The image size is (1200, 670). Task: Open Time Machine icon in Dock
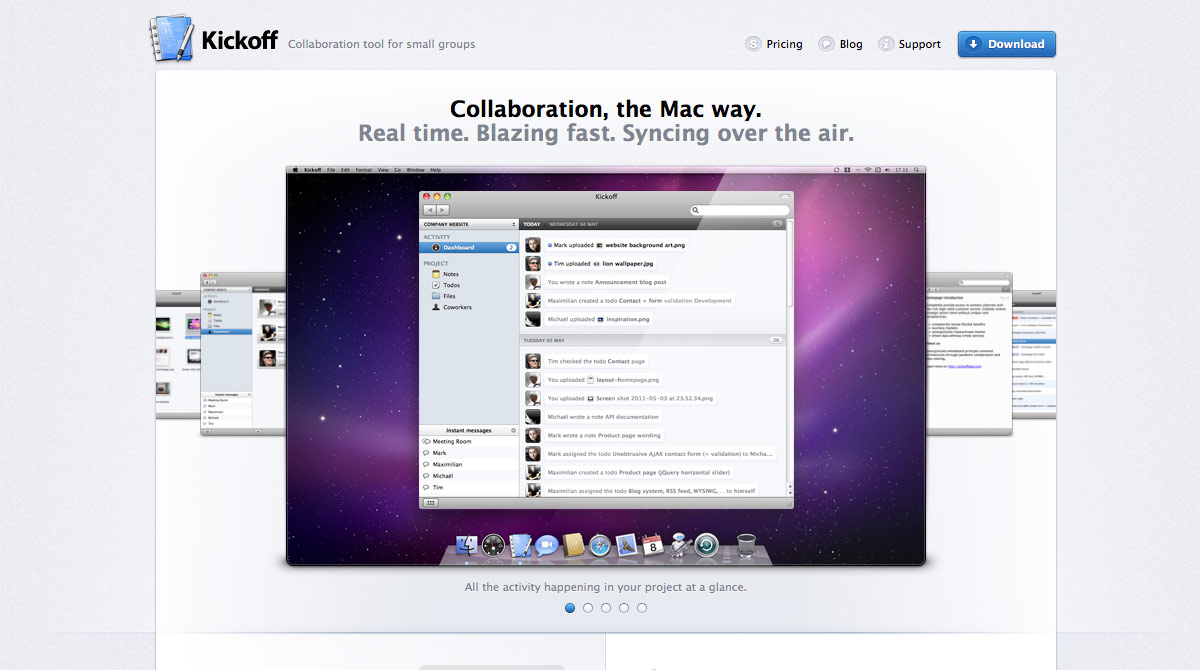pyautogui.click(x=706, y=545)
